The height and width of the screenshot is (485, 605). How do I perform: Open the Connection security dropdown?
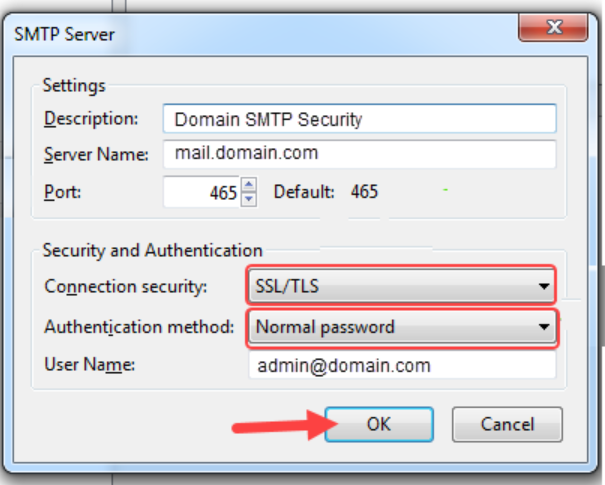[401, 288]
